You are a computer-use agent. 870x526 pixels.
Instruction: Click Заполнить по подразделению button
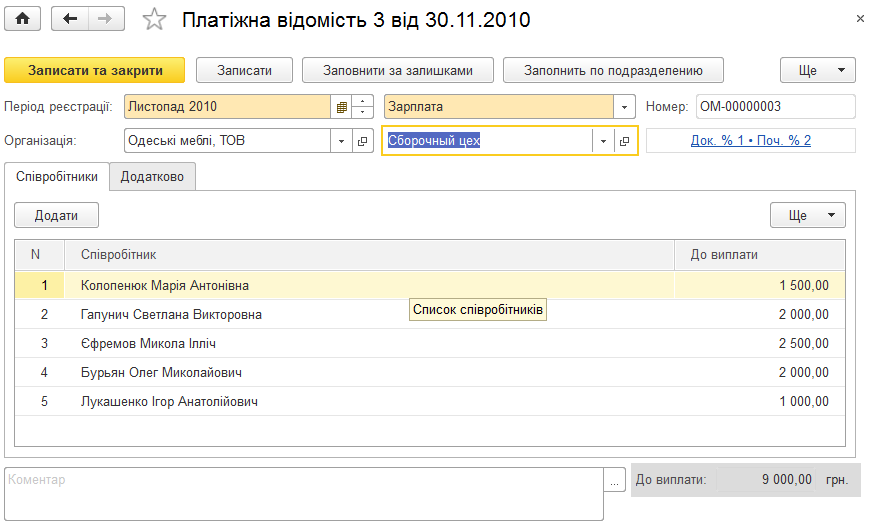tap(613, 70)
